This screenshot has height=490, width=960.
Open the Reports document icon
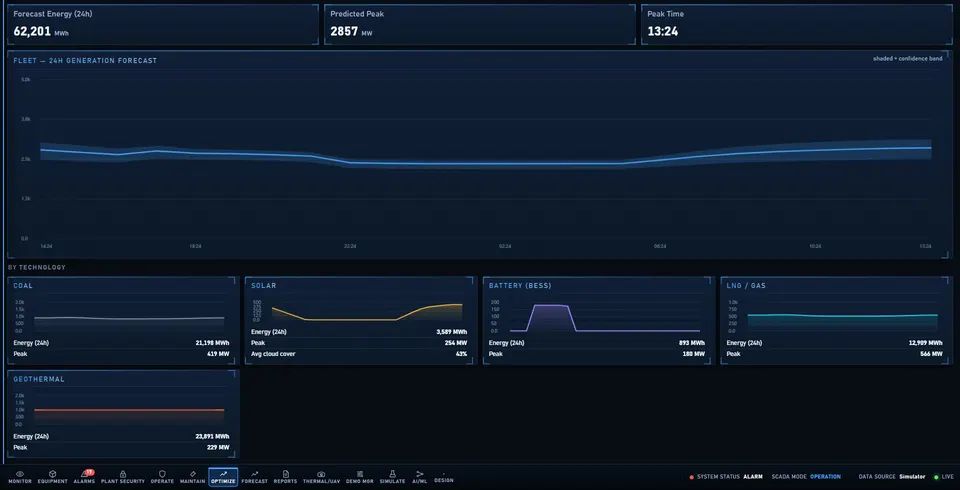tap(285, 474)
